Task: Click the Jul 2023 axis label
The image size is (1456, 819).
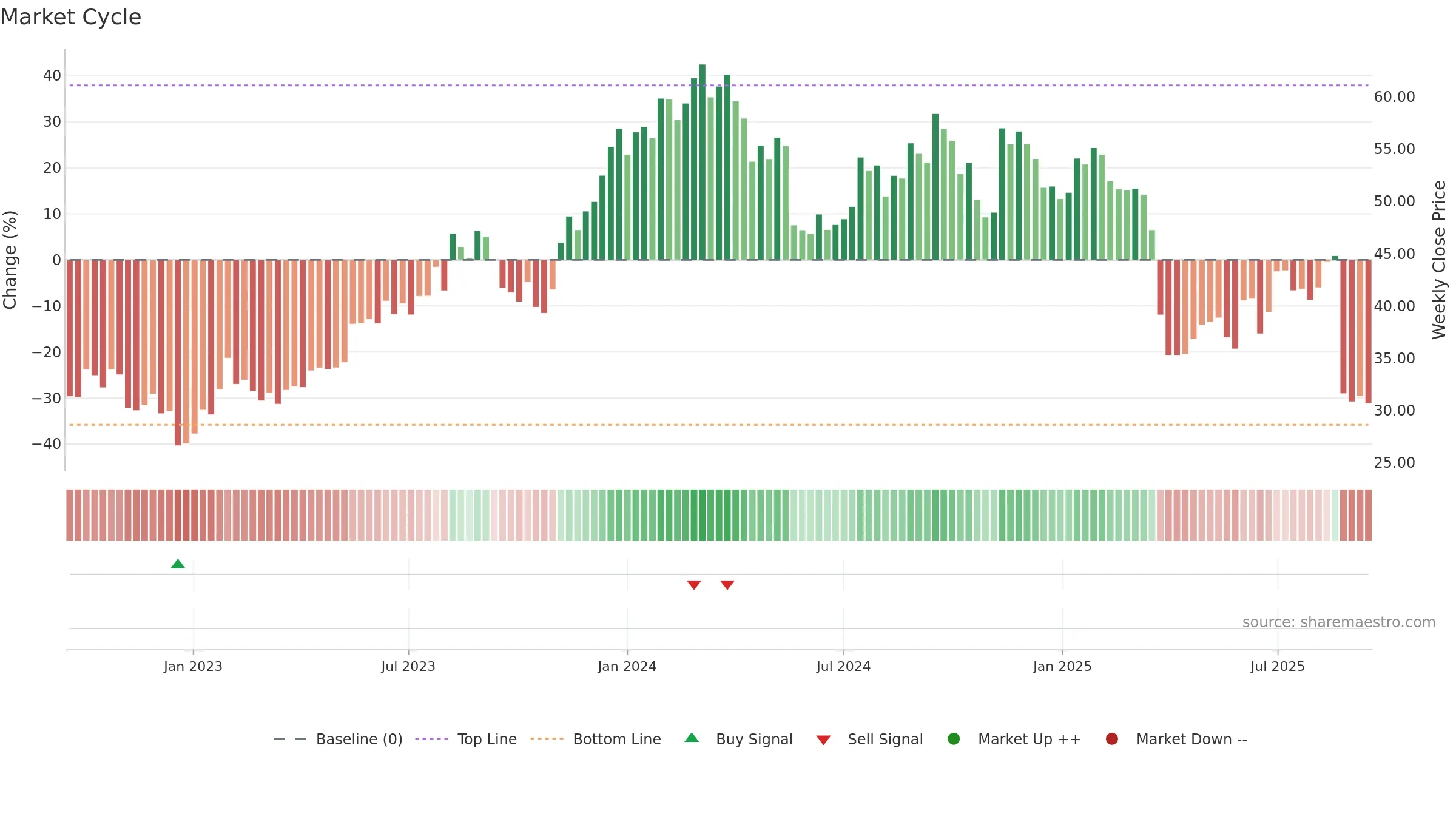Action: (x=408, y=667)
